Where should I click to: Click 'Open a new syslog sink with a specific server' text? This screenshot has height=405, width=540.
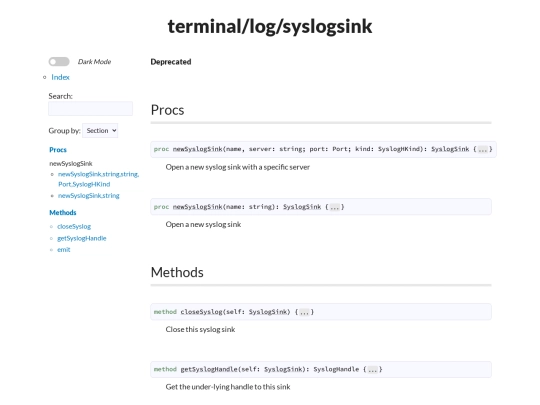coord(238,167)
